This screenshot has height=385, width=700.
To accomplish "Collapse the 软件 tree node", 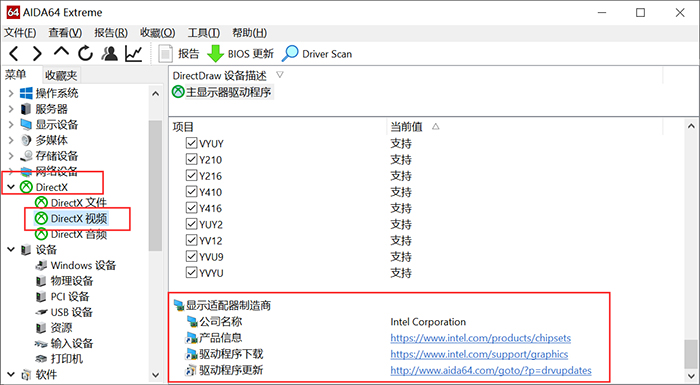I will [x=11, y=374].
